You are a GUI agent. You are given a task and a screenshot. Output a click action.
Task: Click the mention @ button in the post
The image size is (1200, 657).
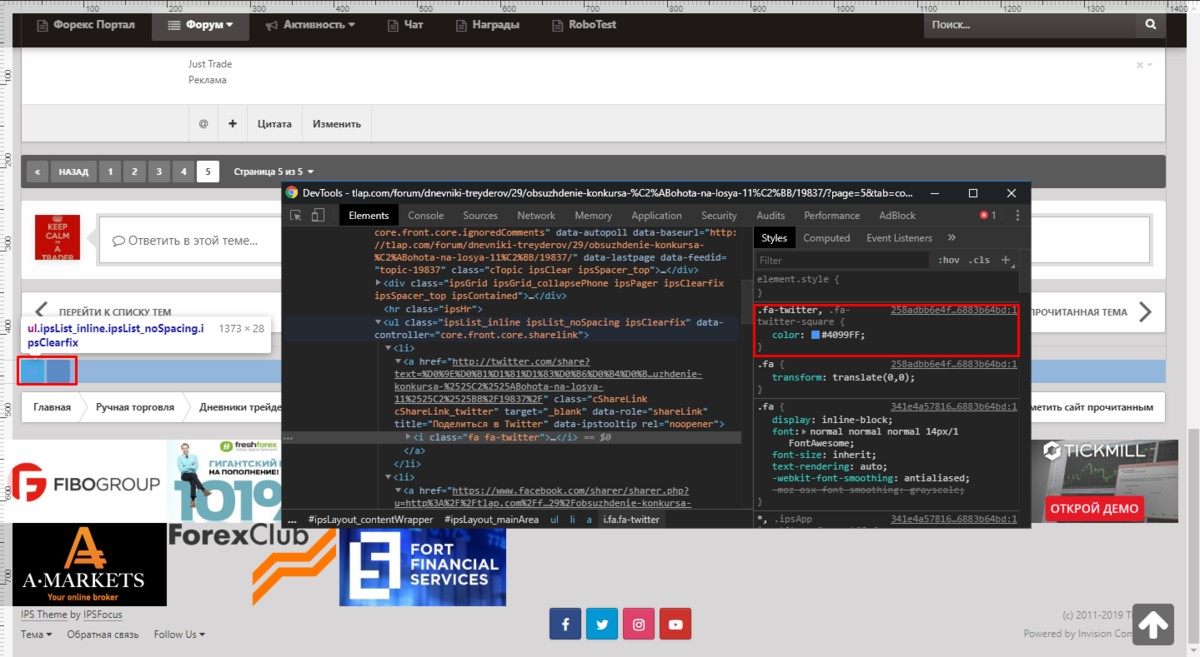point(204,124)
